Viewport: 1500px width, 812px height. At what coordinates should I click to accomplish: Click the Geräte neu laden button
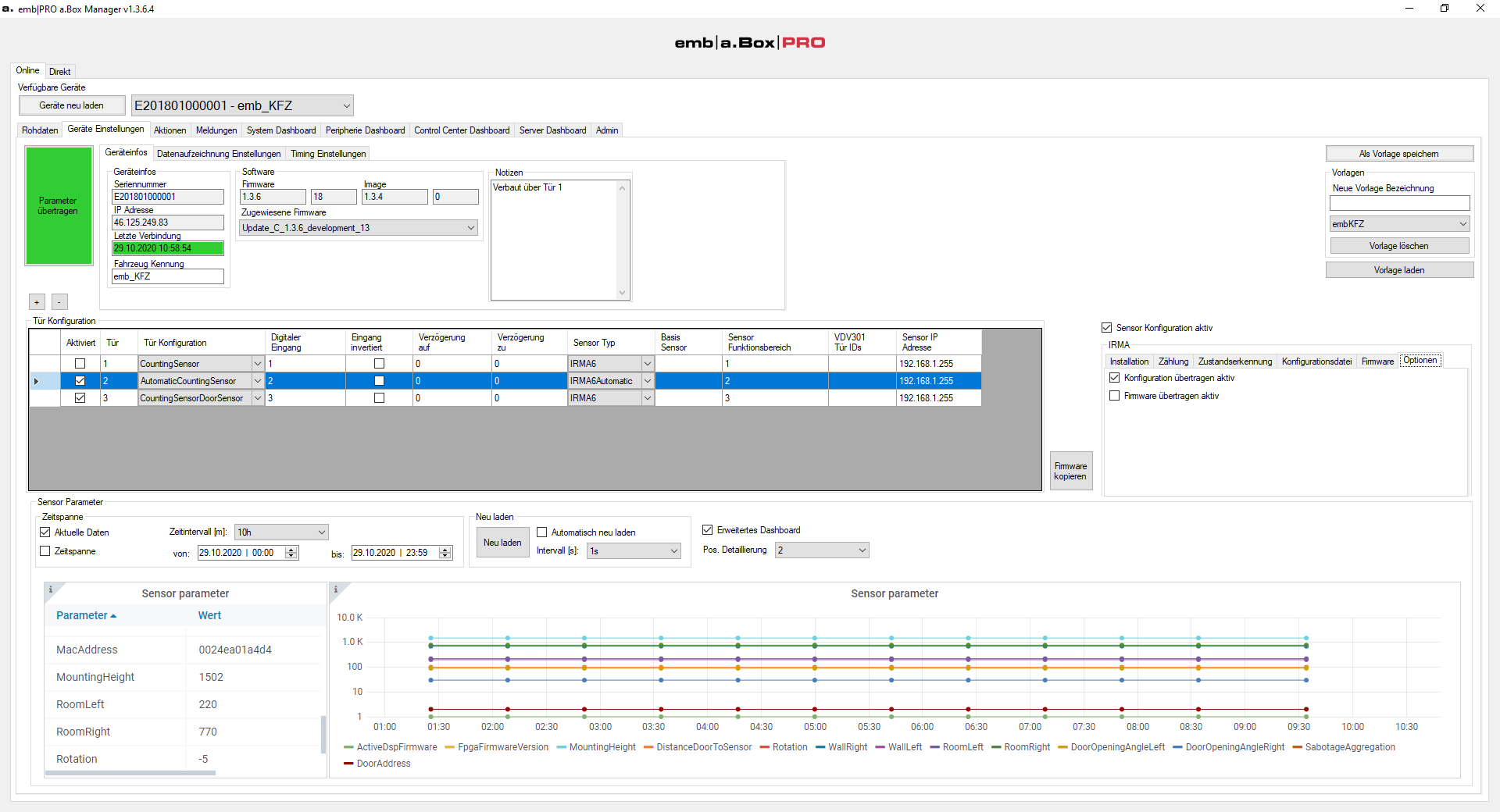click(x=72, y=105)
